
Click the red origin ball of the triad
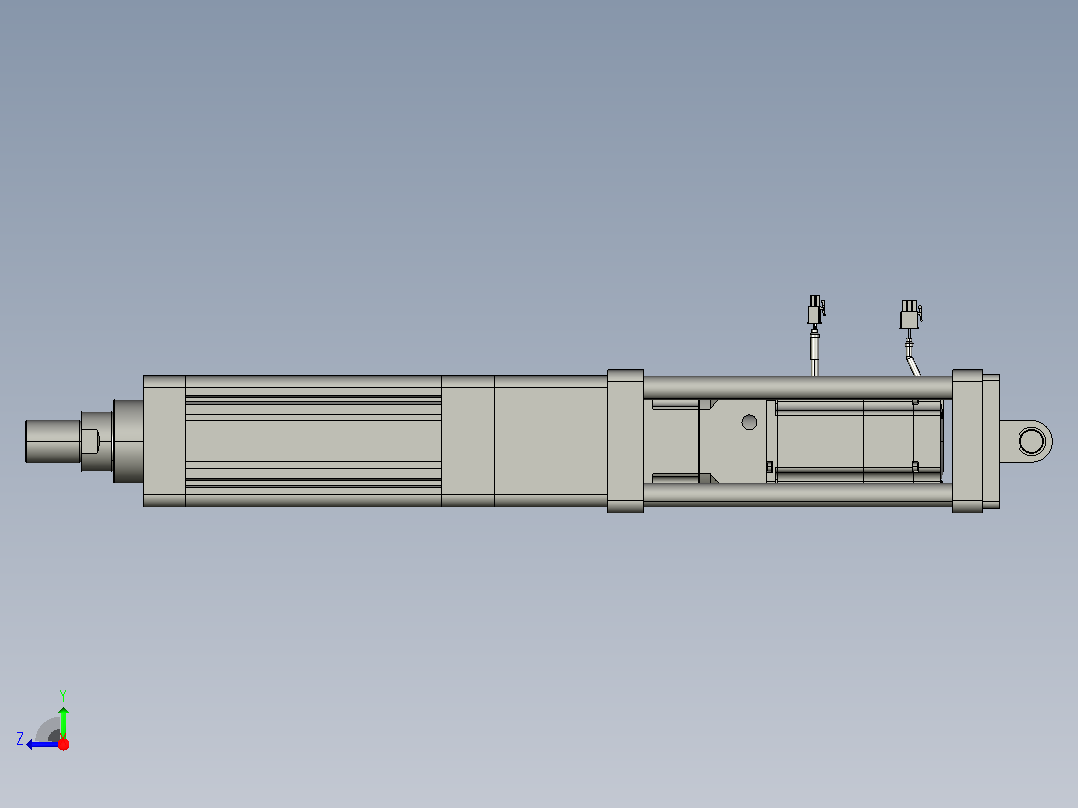63,744
